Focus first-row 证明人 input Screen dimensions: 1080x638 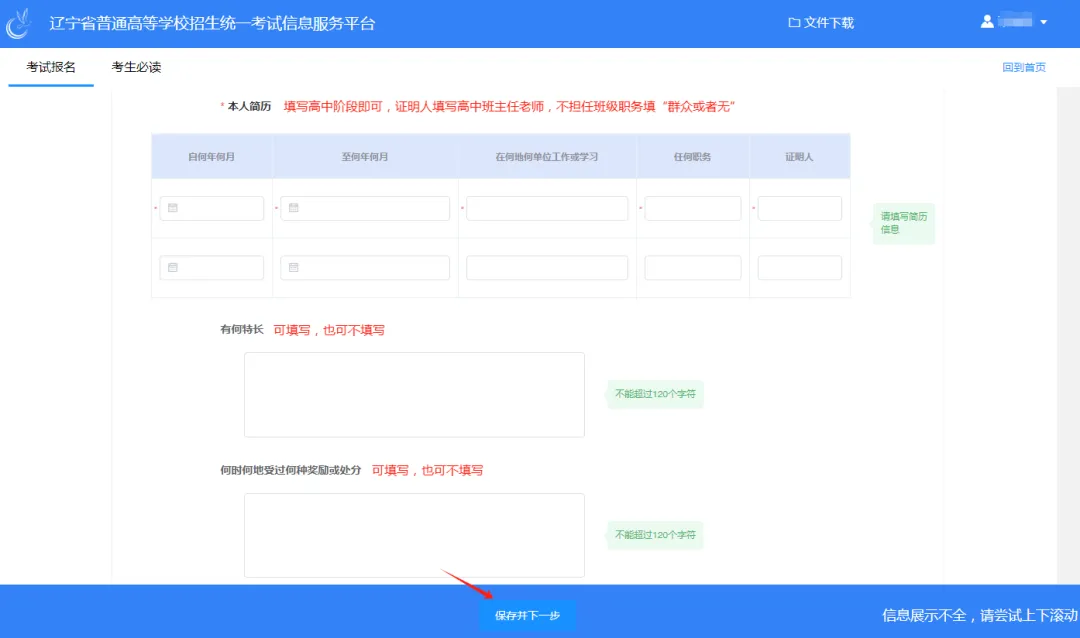800,208
